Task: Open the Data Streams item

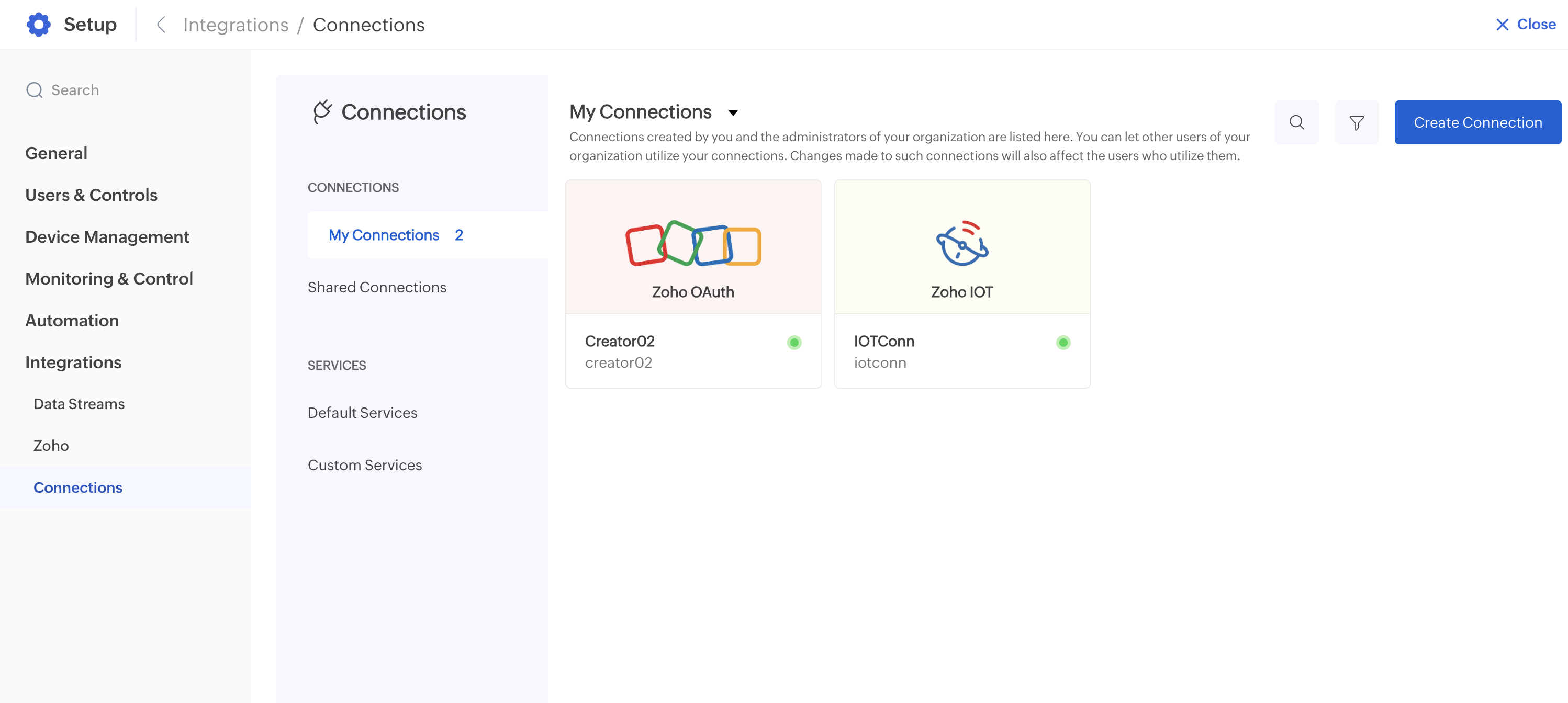Action: 79,404
